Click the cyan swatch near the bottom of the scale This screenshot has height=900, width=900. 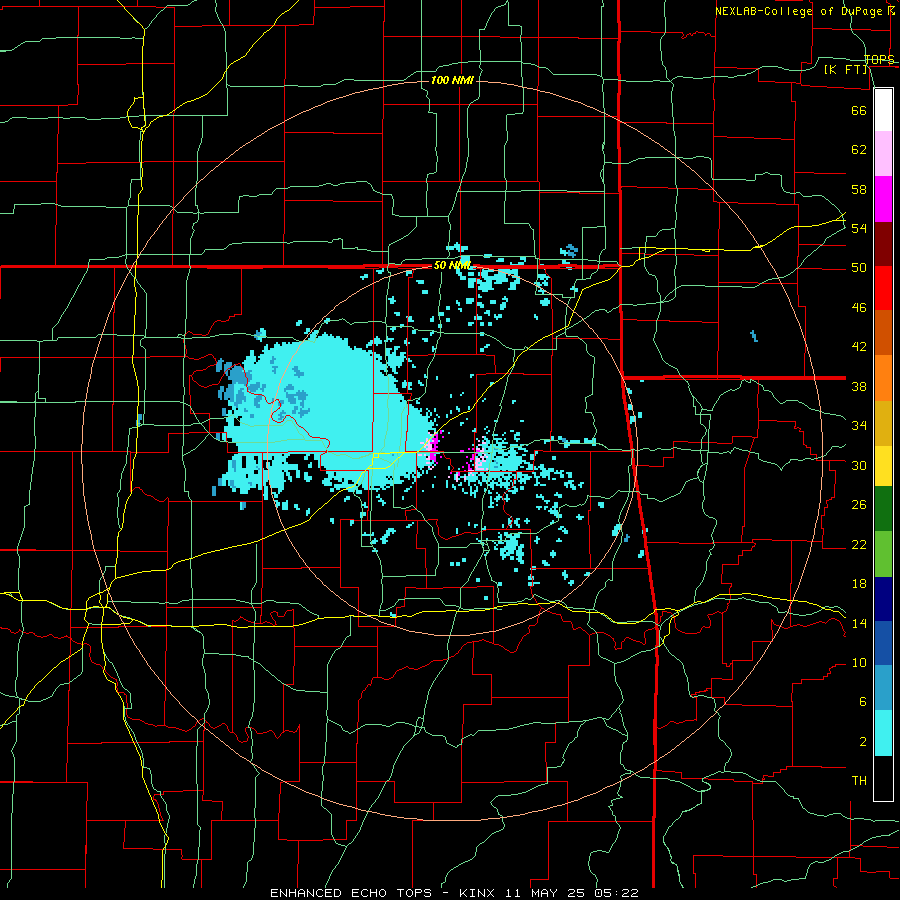pos(883,733)
